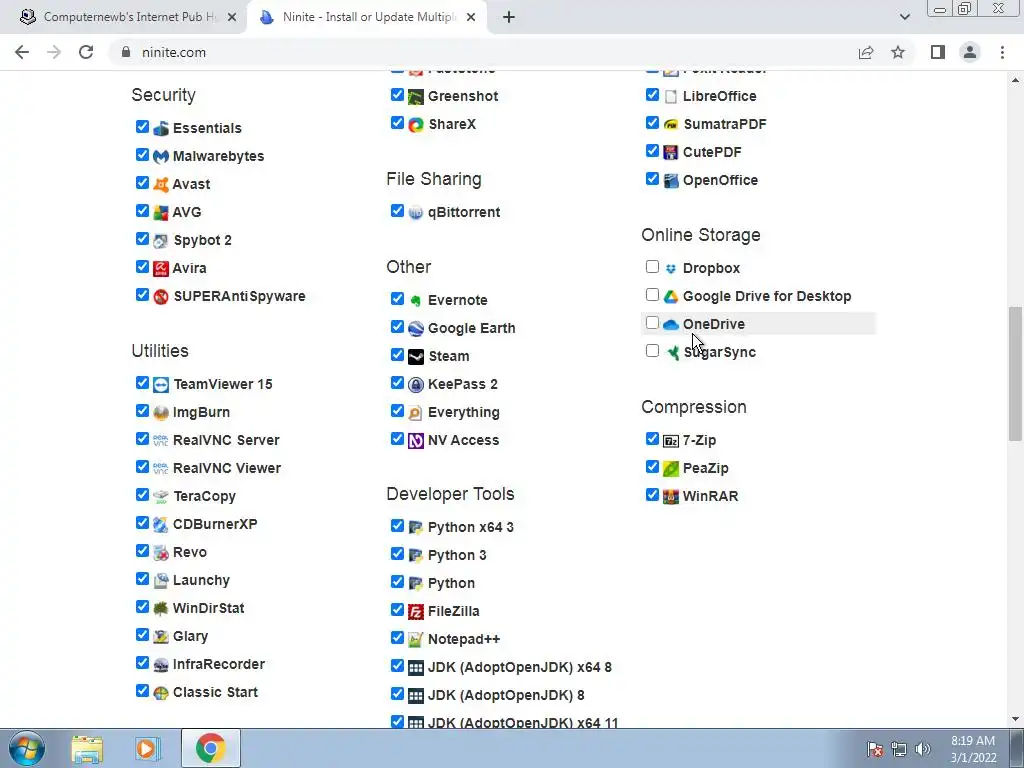Click the ShareX icon
Viewport: 1024px width, 768px height.
pyautogui.click(x=416, y=125)
